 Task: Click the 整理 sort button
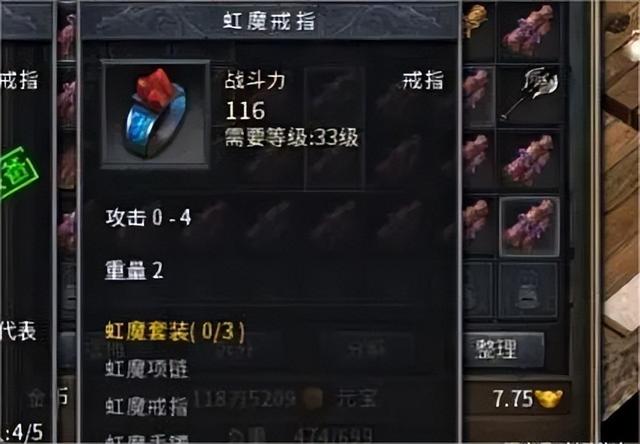pos(503,350)
